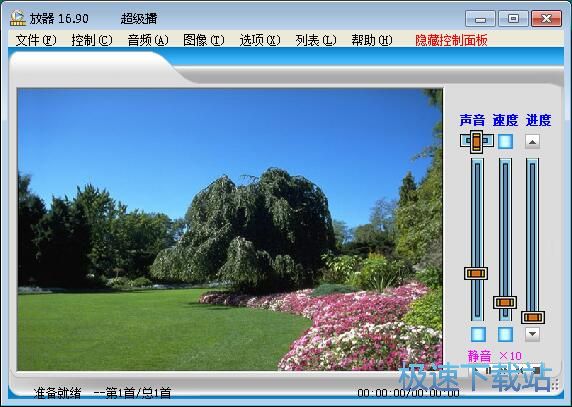This screenshot has height=407, width=572.
Task: Click the player app icon in title bar
Action: (x=18, y=18)
